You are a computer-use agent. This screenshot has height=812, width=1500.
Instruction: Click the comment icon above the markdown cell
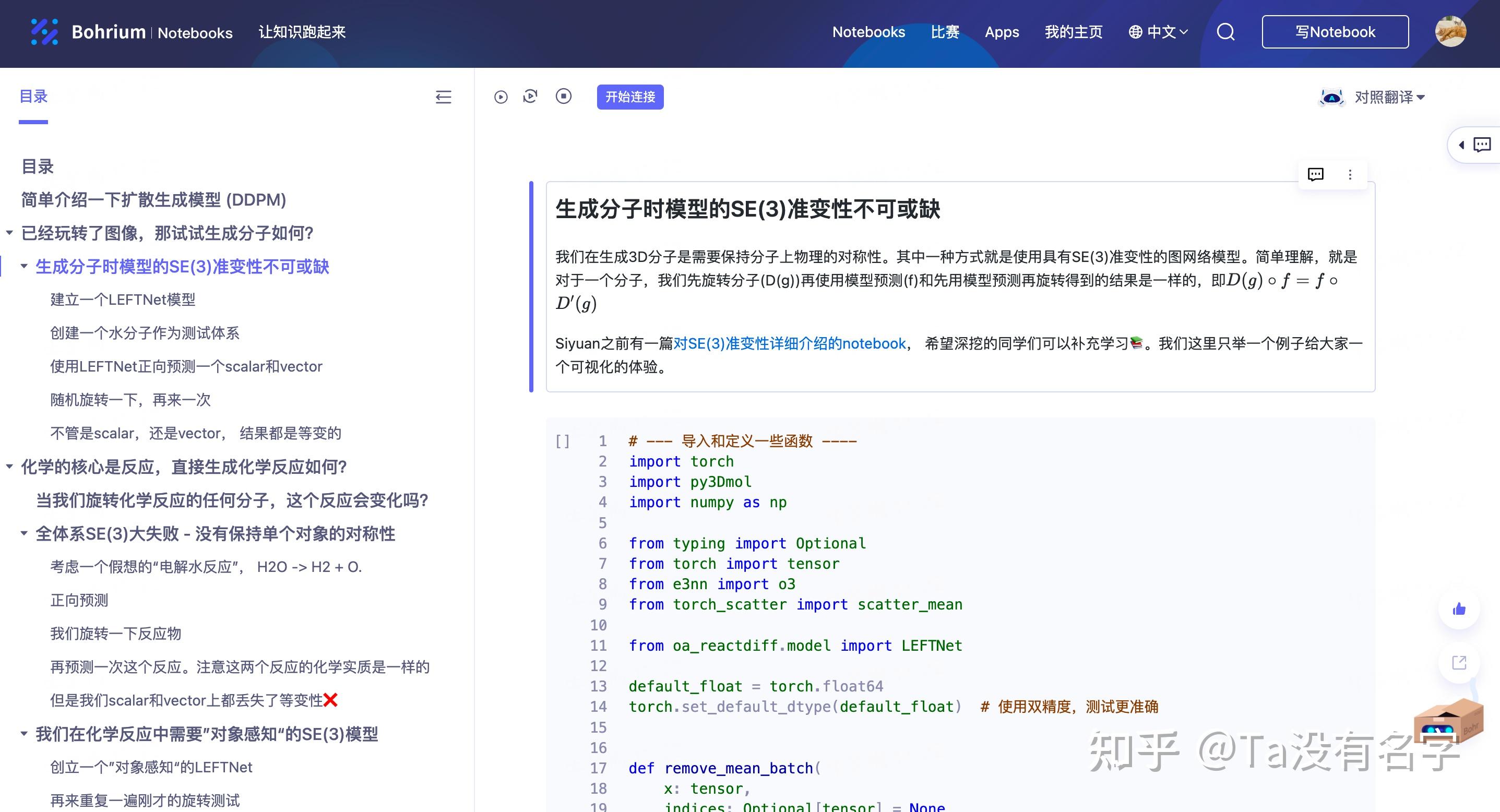pos(1315,174)
